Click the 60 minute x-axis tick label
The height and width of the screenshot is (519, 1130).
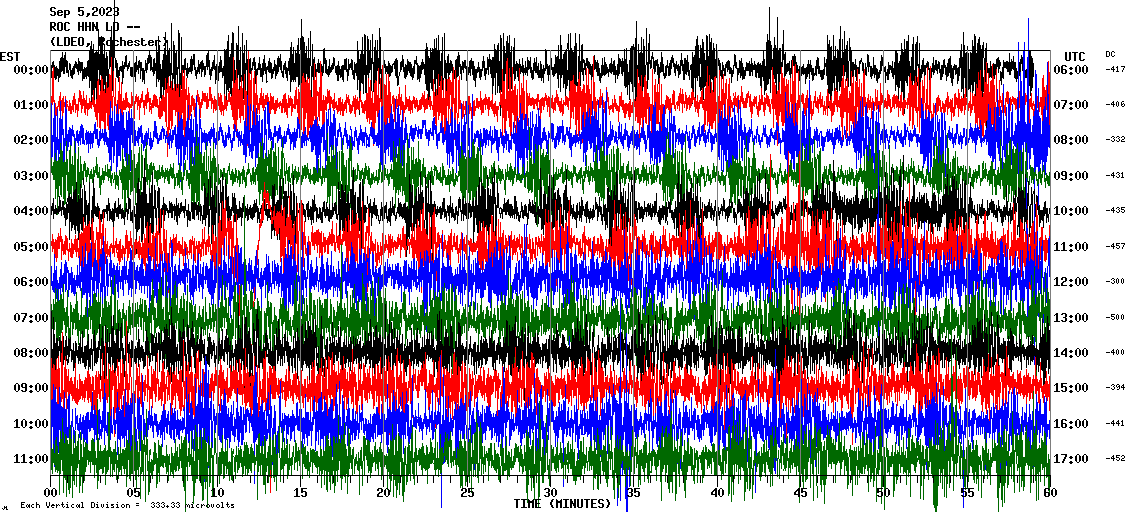coord(1049,493)
